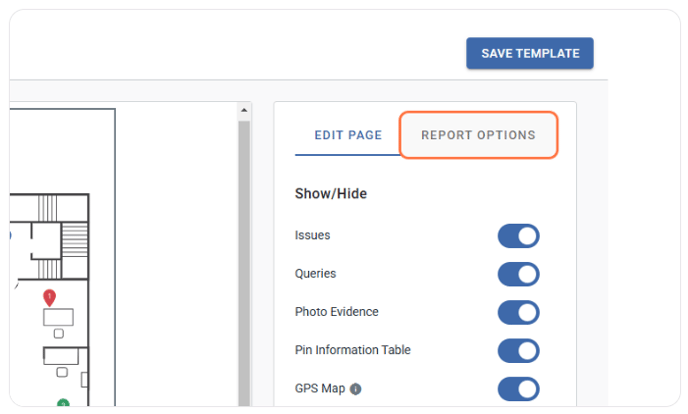Click the Pin Information Table label
The image size is (688, 414).
353,350
